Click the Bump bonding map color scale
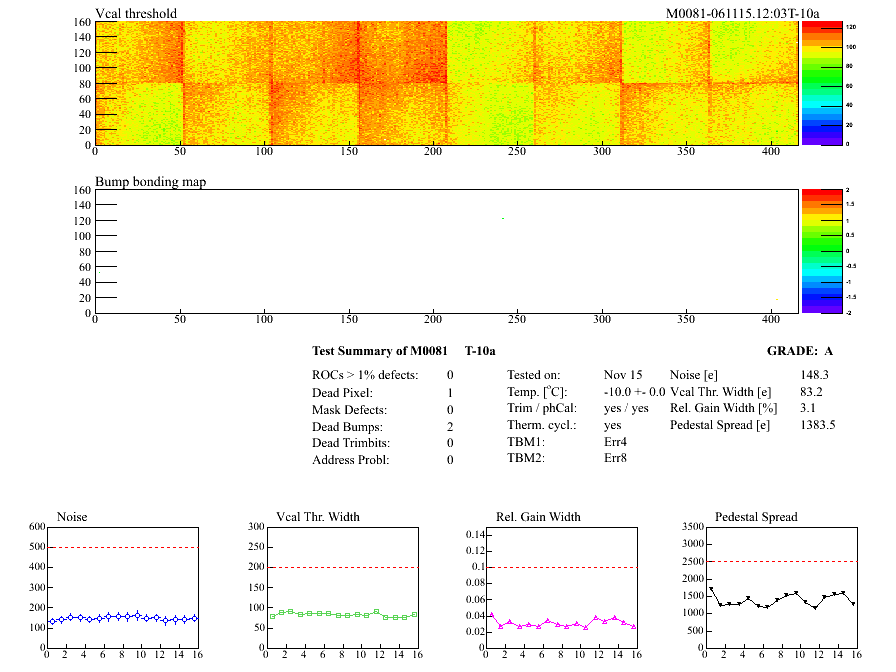Image resolution: width=896 pixels, height=672 pixels. click(822, 251)
